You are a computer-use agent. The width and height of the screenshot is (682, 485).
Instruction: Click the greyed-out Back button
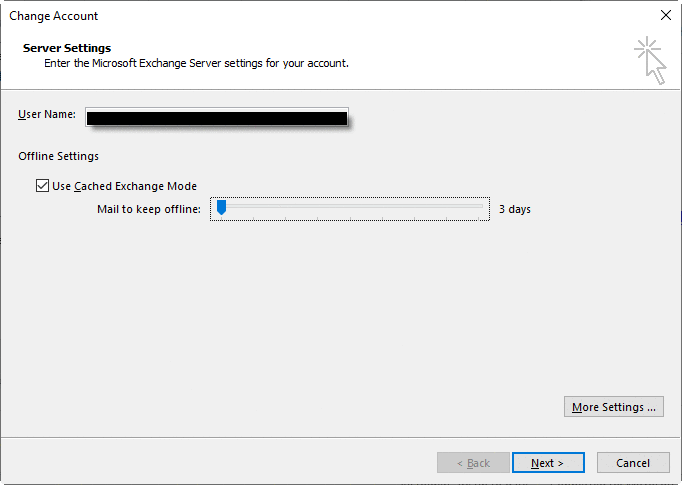tap(473, 463)
